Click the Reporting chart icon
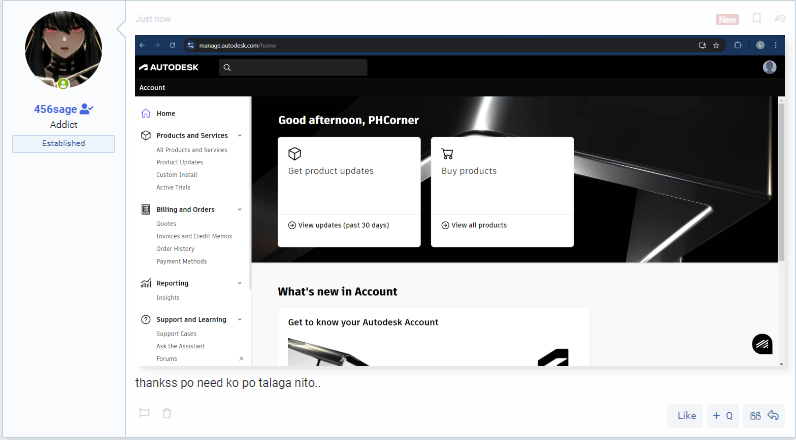Viewport: 796px width, 440px height. [x=146, y=283]
